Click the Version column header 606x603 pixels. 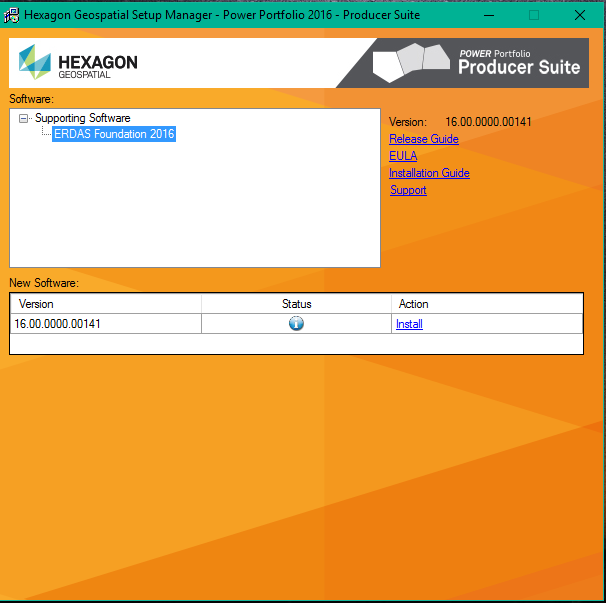tap(106, 304)
